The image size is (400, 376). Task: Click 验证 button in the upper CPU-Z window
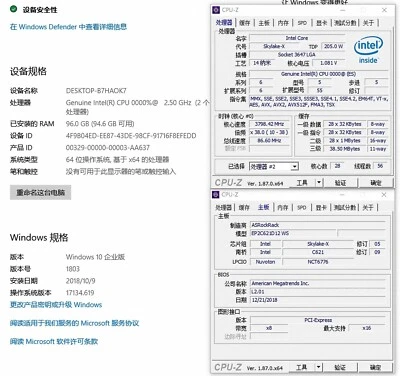pos(340,182)
